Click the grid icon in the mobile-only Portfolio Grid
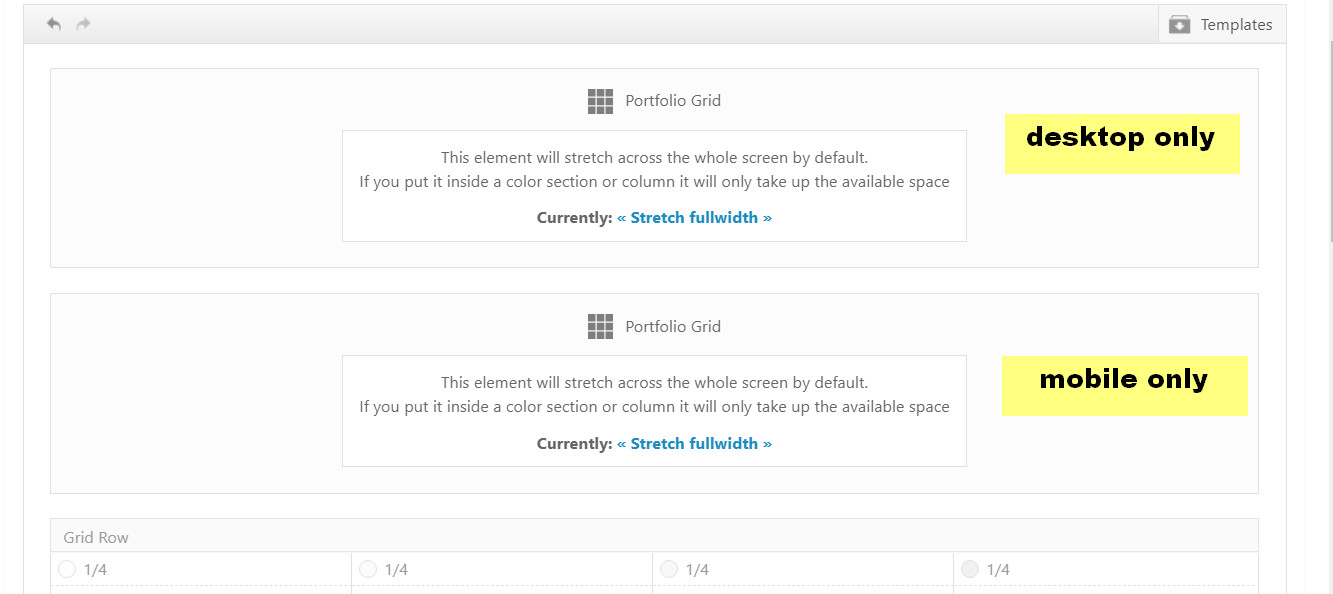Viewport: 1333px width, 594px height. coord(600,327)
